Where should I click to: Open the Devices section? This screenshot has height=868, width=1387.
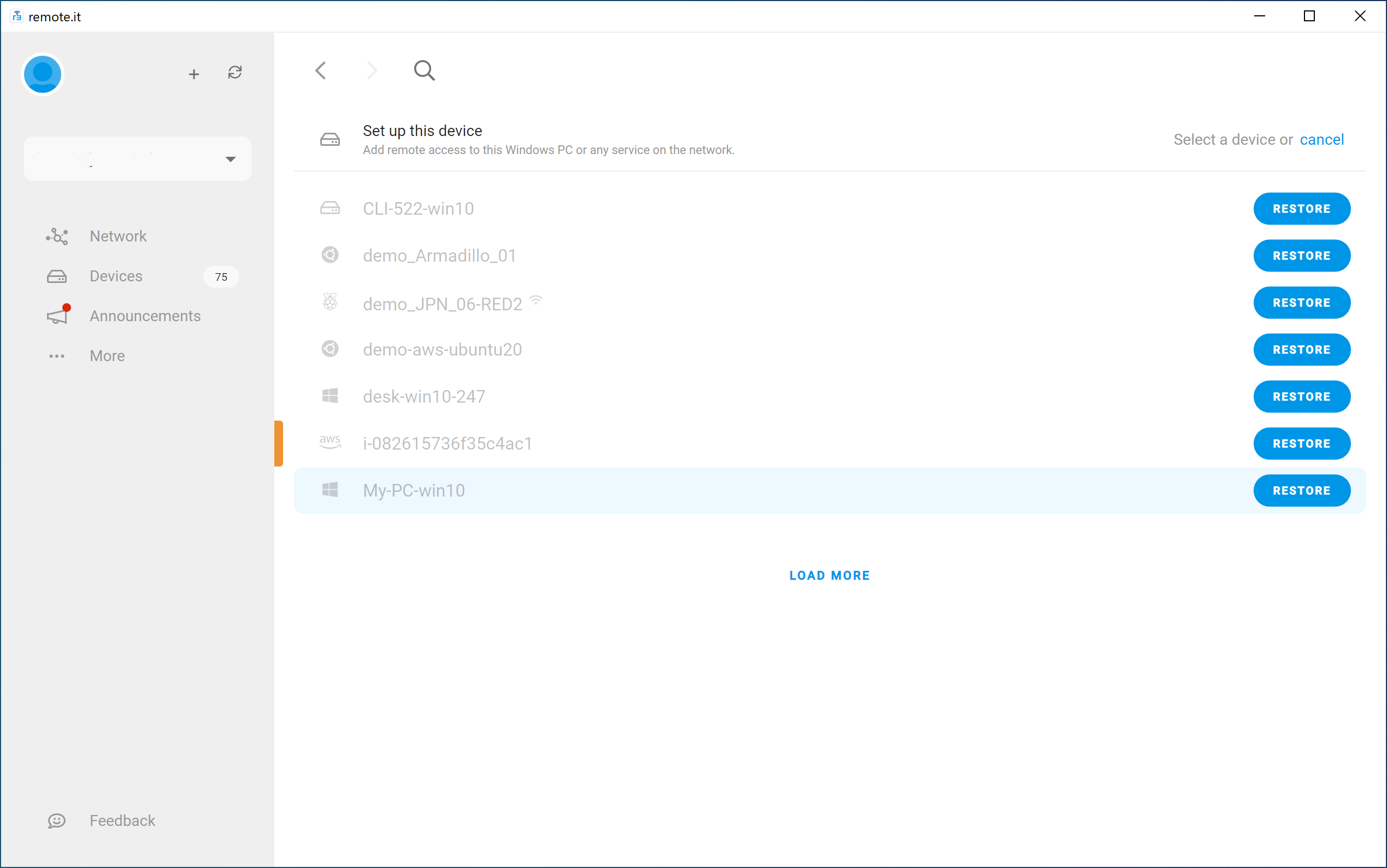(x=116, y=277)
